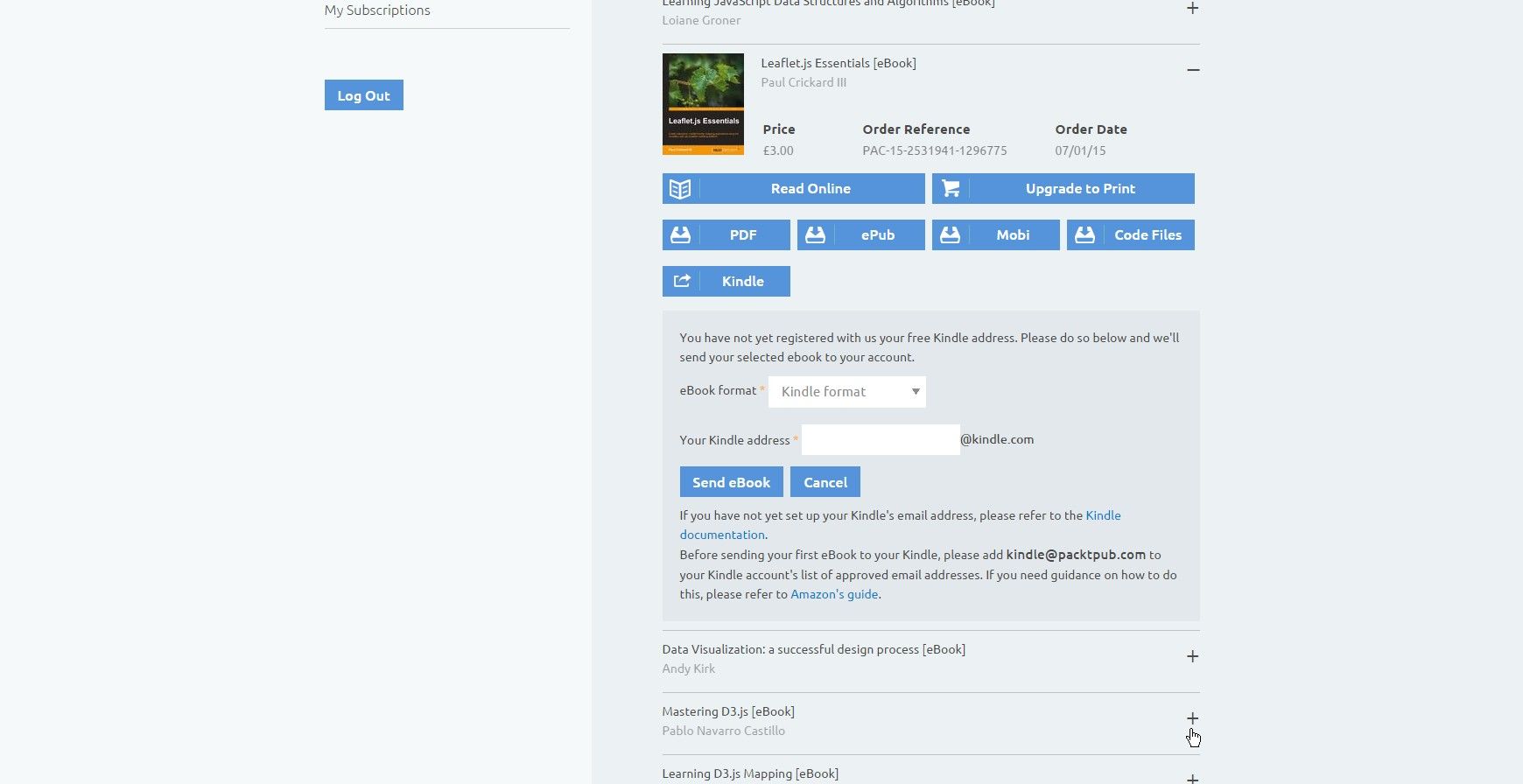
Task: Click the Read Online book icon
Action: click(x=680, y=188)
